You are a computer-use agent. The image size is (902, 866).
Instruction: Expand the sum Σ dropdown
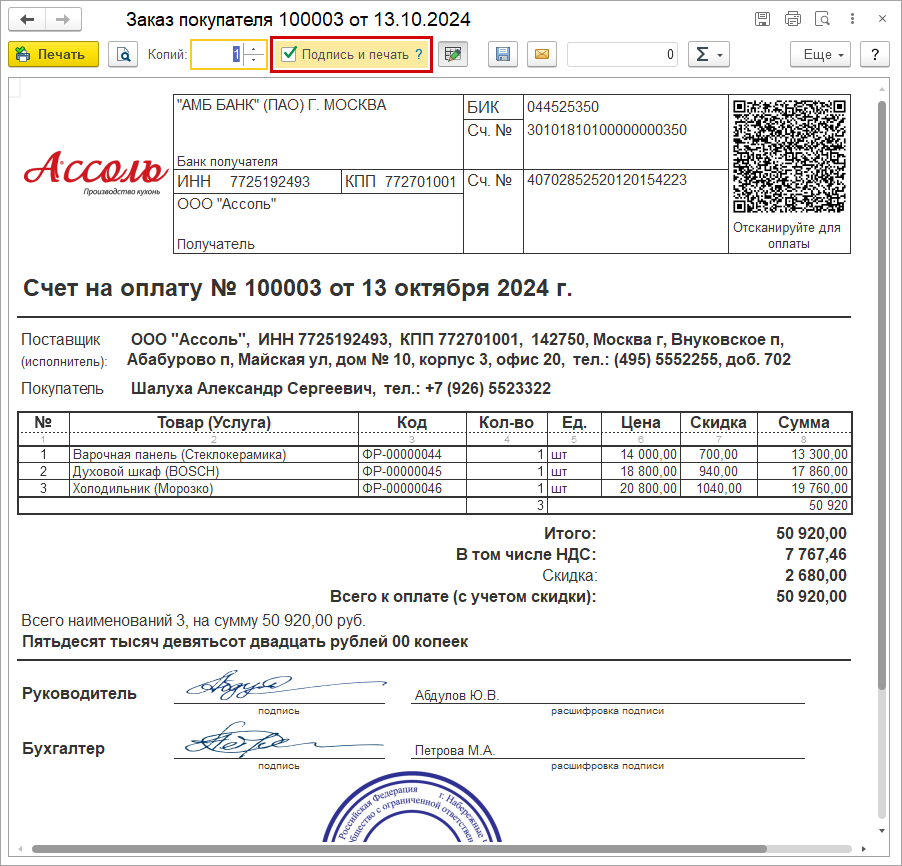708,55
